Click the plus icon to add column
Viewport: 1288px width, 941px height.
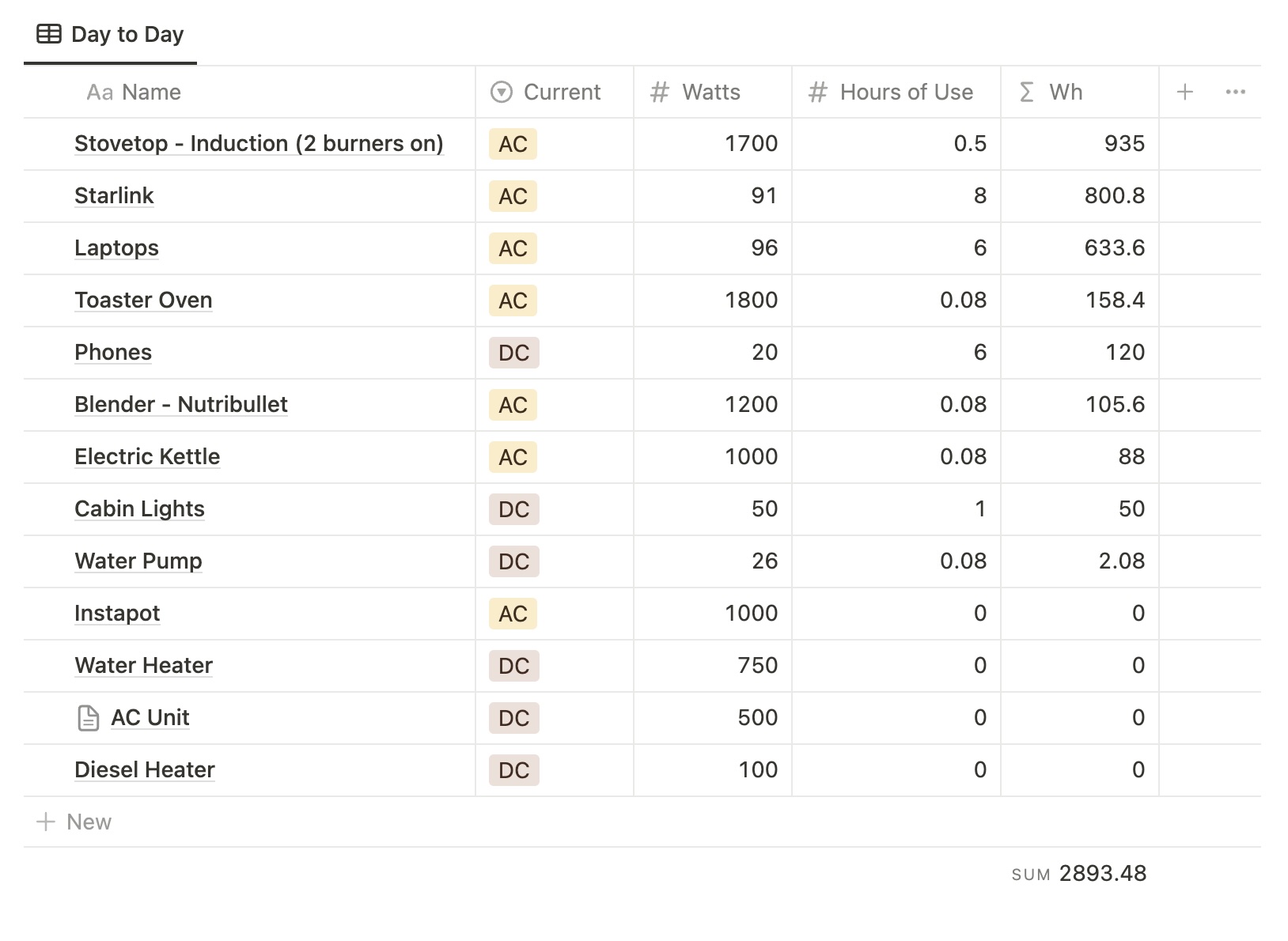tap(1184, 93)
